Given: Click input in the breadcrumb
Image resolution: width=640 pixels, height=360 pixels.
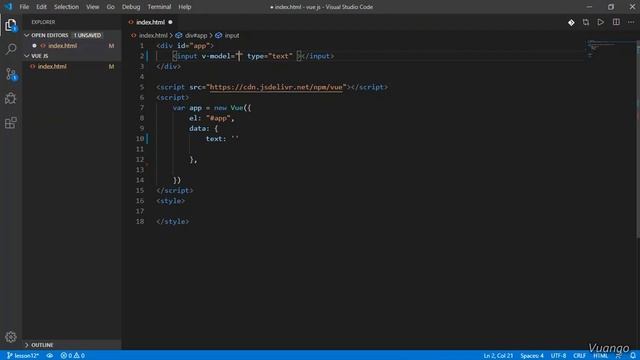Looking at the screenshot, I should [x=232, y=36].
